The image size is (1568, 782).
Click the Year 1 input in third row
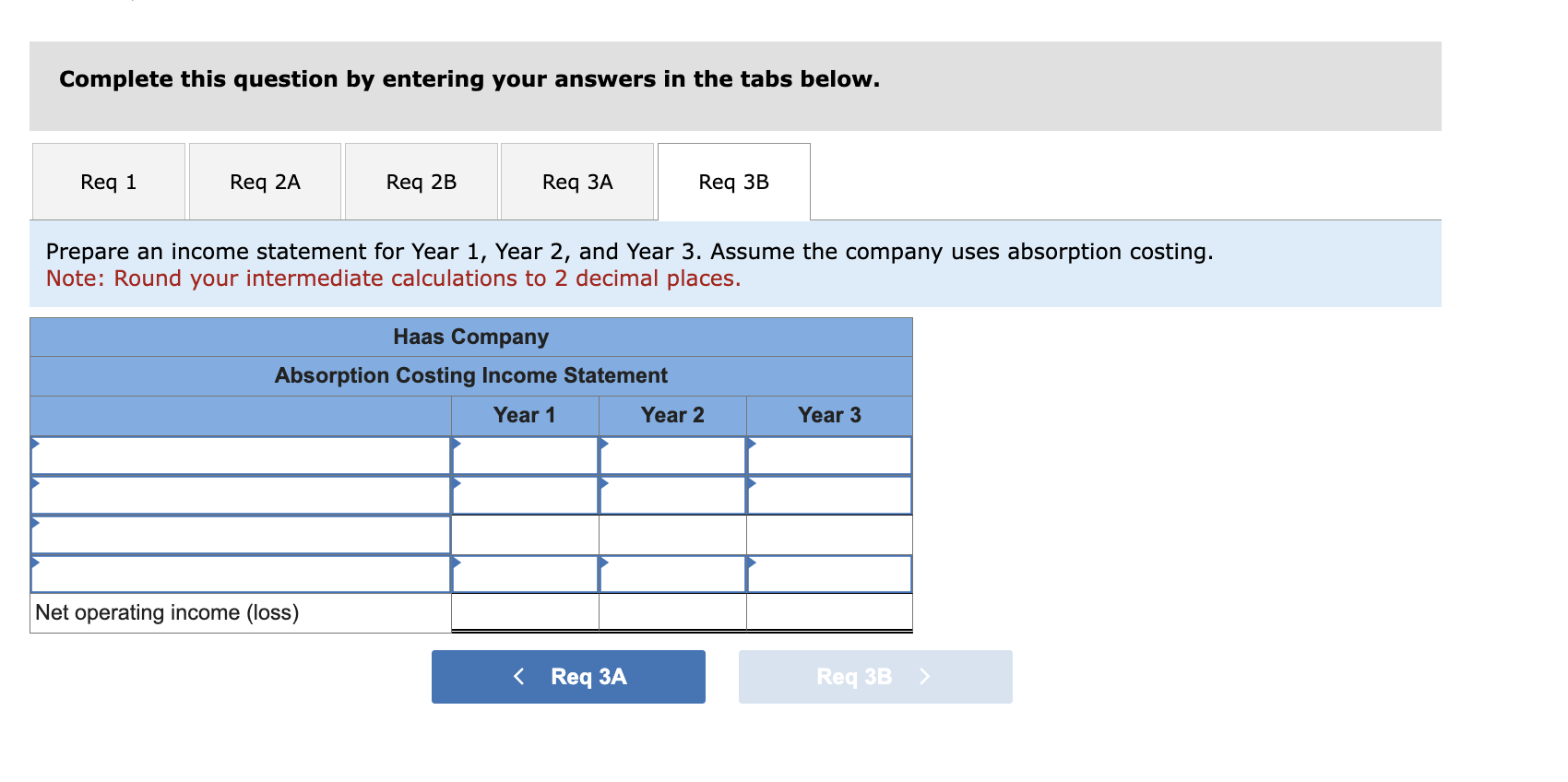coord(524,533)
